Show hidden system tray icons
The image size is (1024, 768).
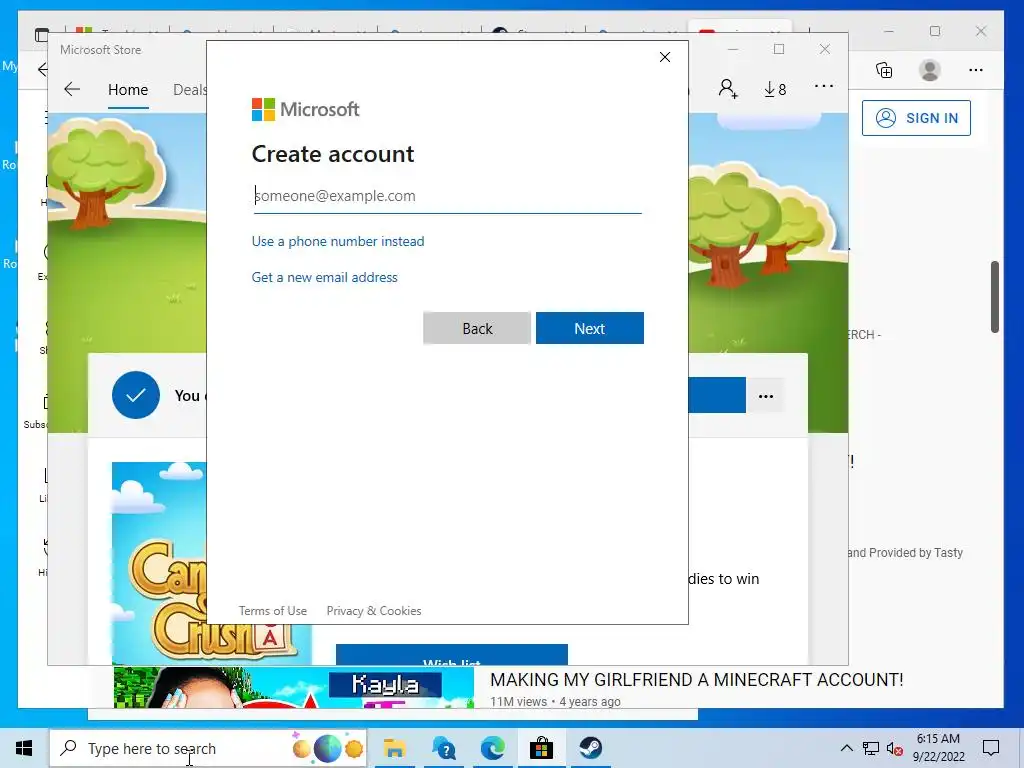(x=846, y=748)
